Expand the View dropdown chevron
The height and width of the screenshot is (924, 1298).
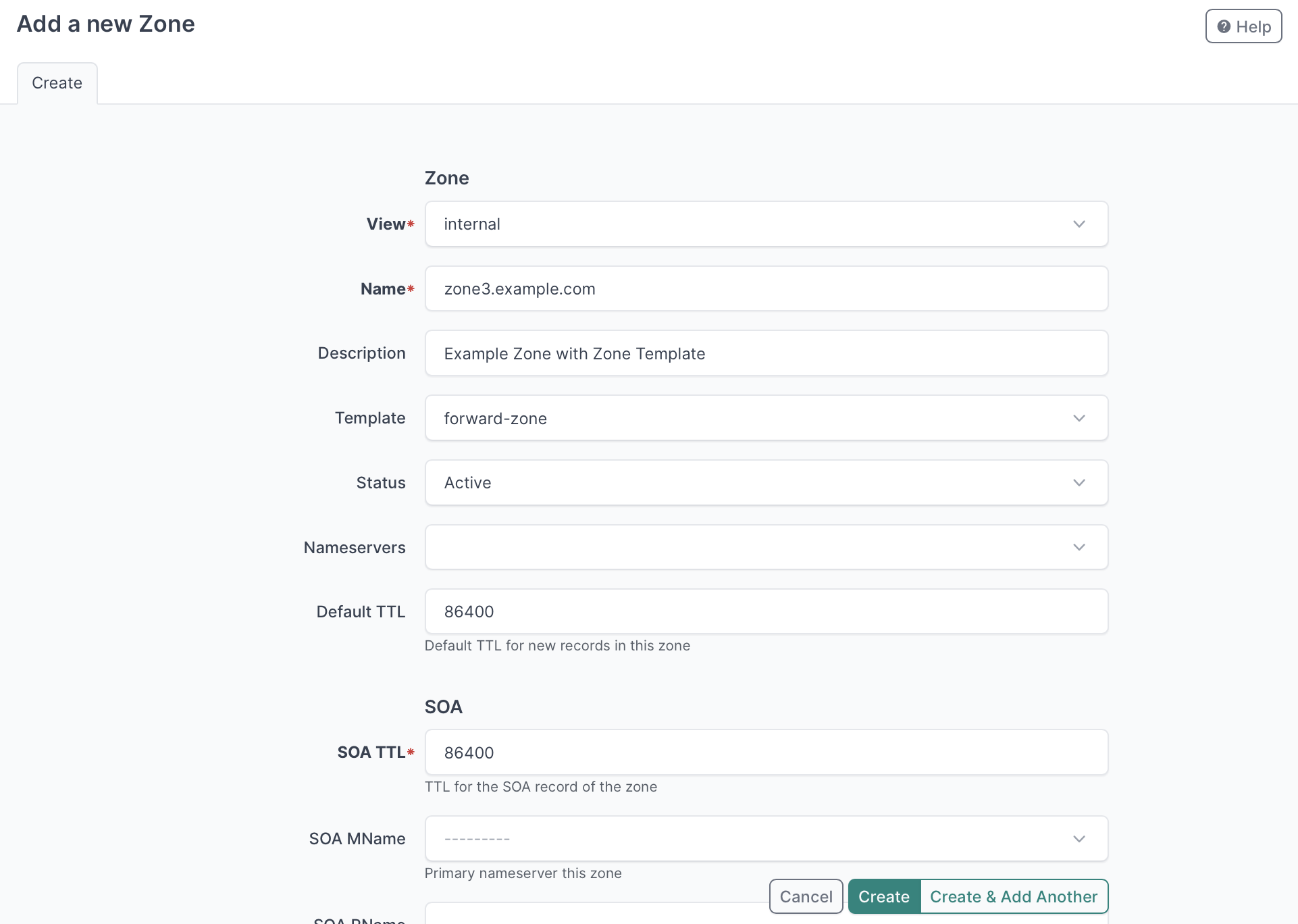click(x=1079, y=224)
